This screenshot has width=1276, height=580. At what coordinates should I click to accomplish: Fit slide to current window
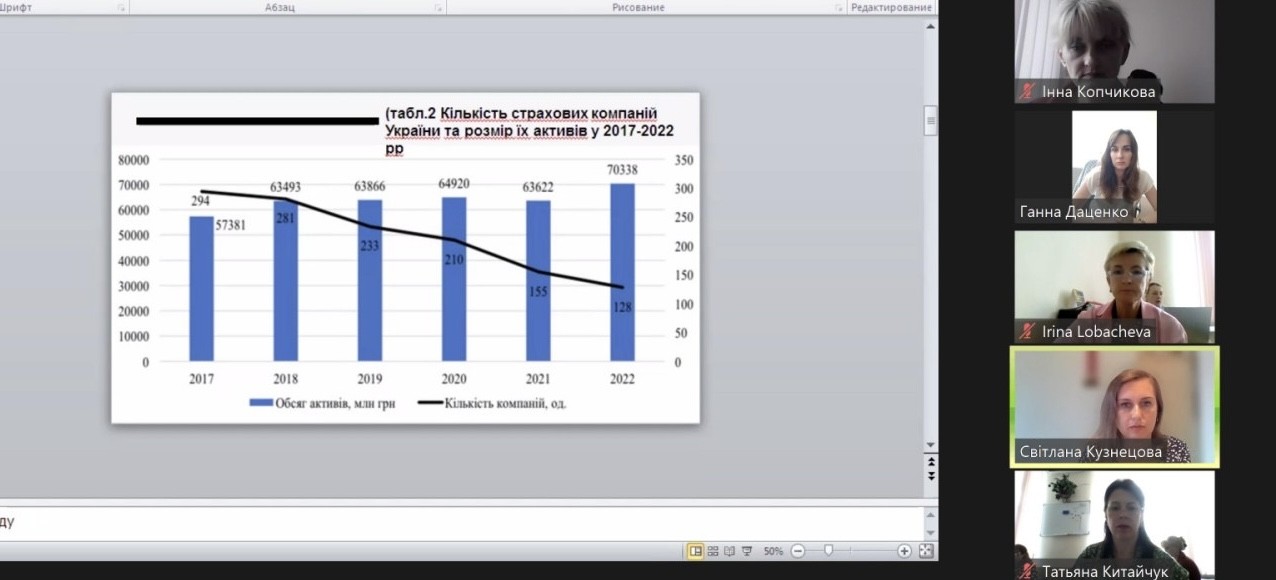(925, 551)
